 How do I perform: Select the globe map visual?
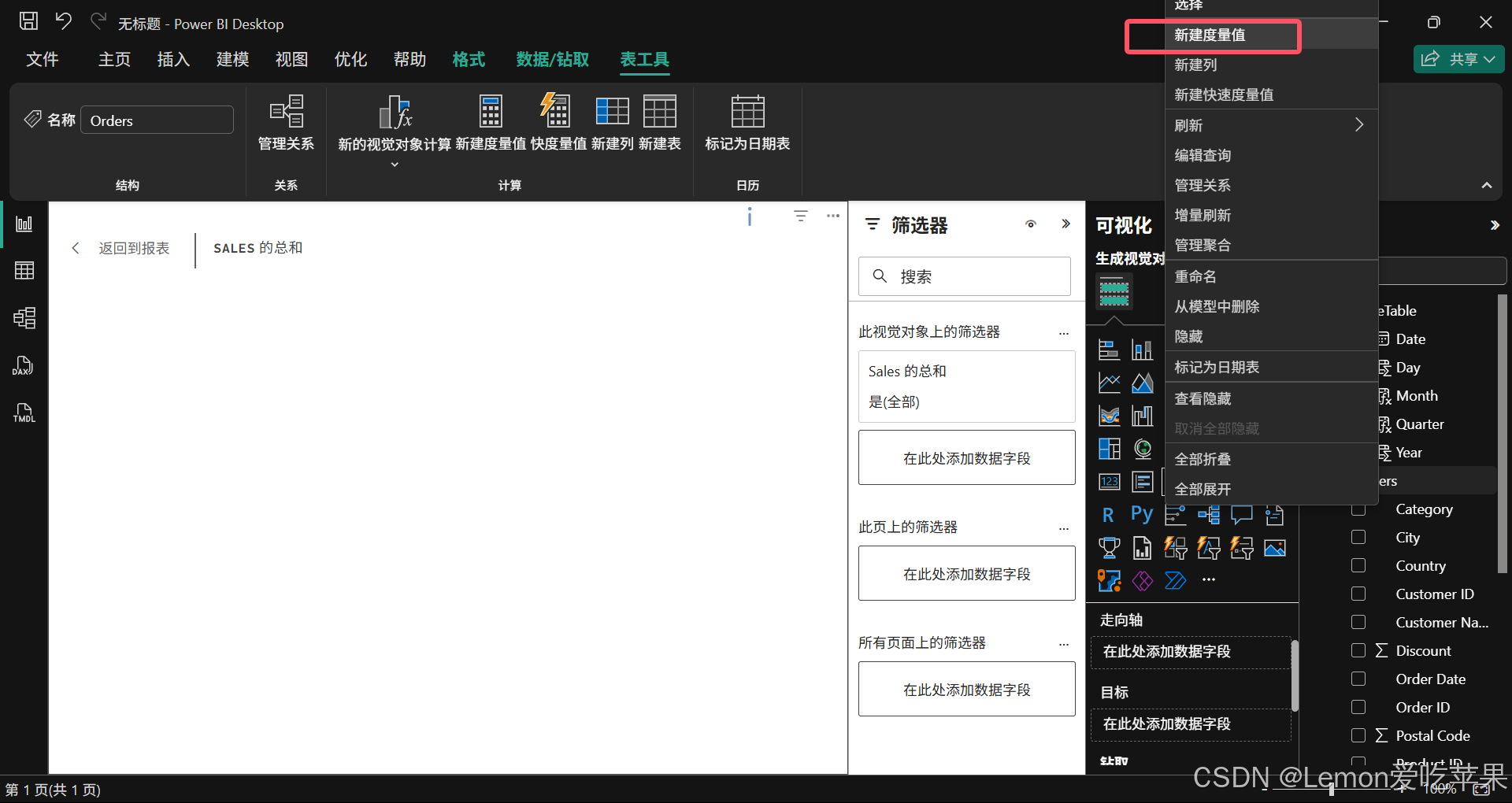coord(1142,449)
